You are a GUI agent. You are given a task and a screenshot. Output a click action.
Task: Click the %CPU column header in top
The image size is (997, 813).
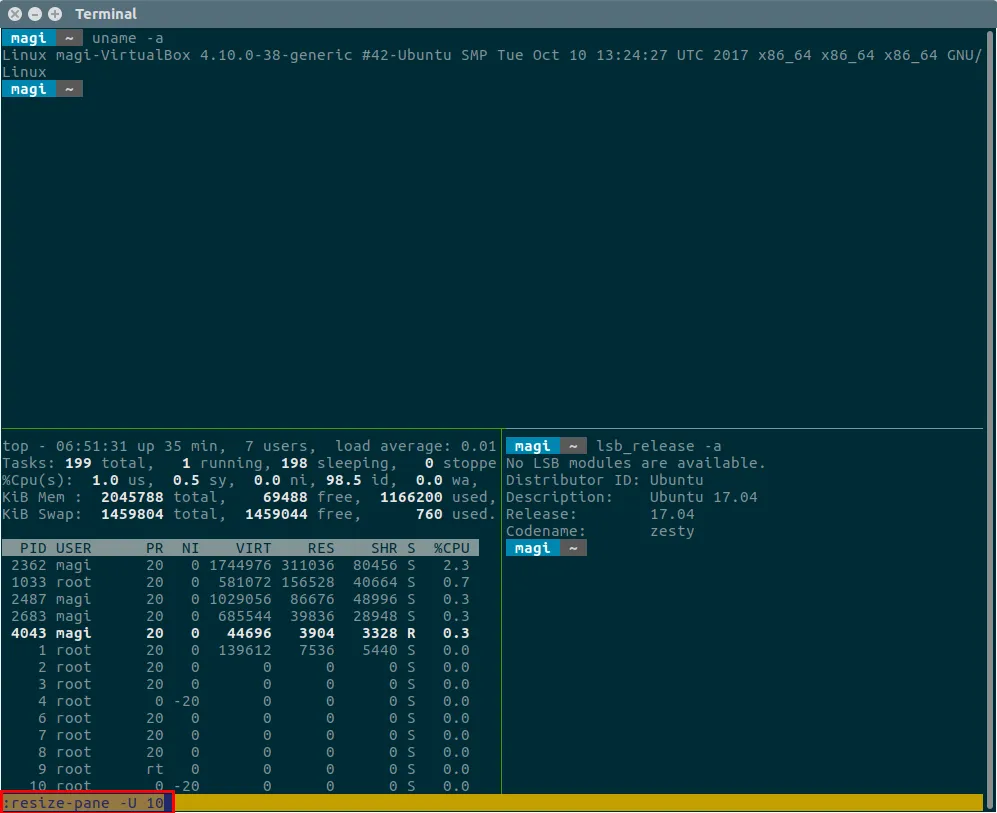451,548
